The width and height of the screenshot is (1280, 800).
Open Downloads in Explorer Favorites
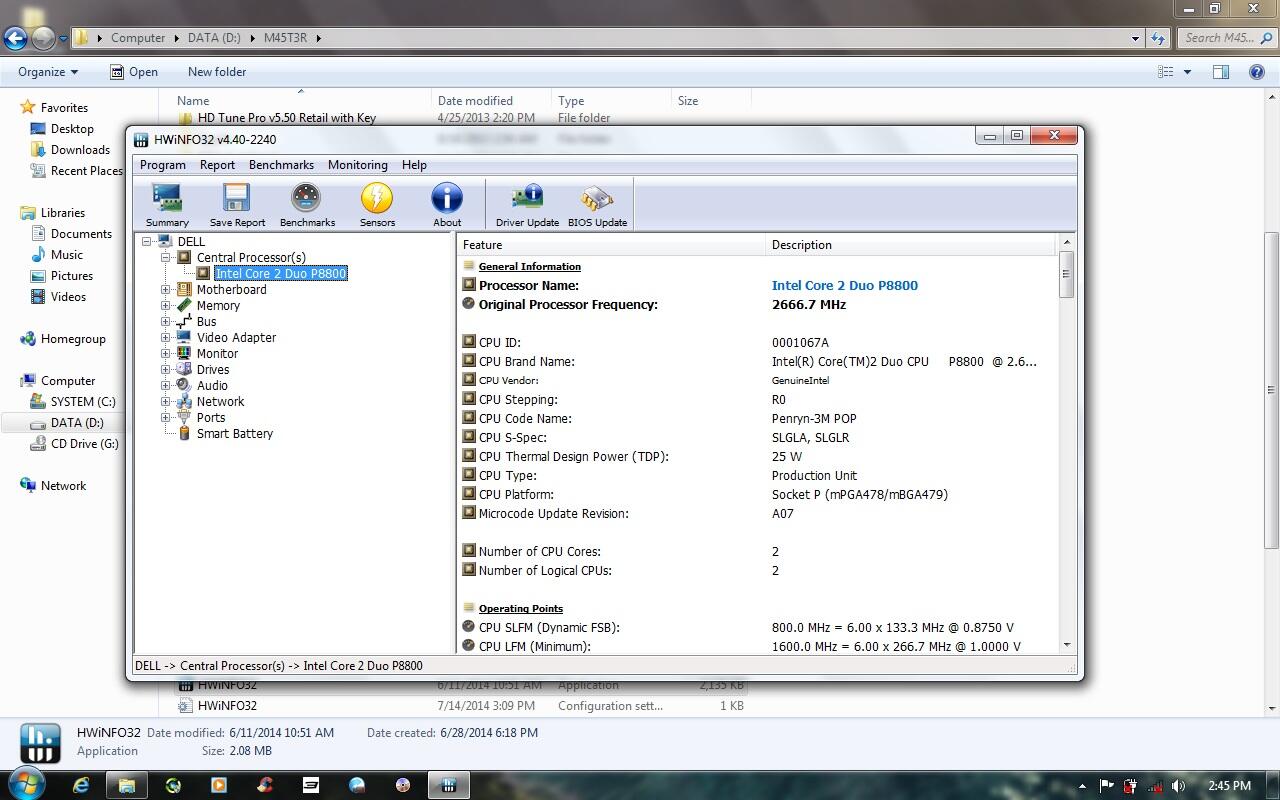[x=80, y=149]
